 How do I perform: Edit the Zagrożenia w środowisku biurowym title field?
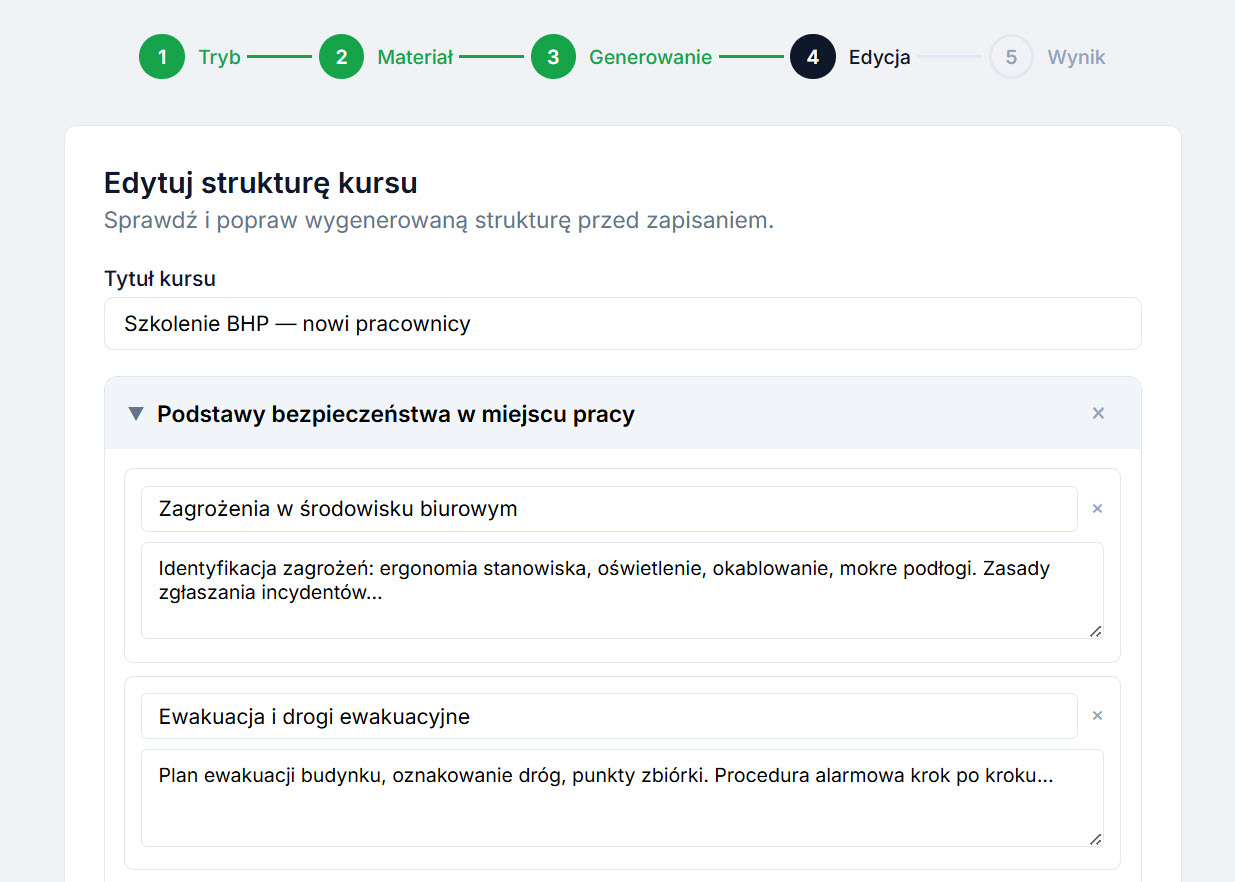click(x=608, y=509)
